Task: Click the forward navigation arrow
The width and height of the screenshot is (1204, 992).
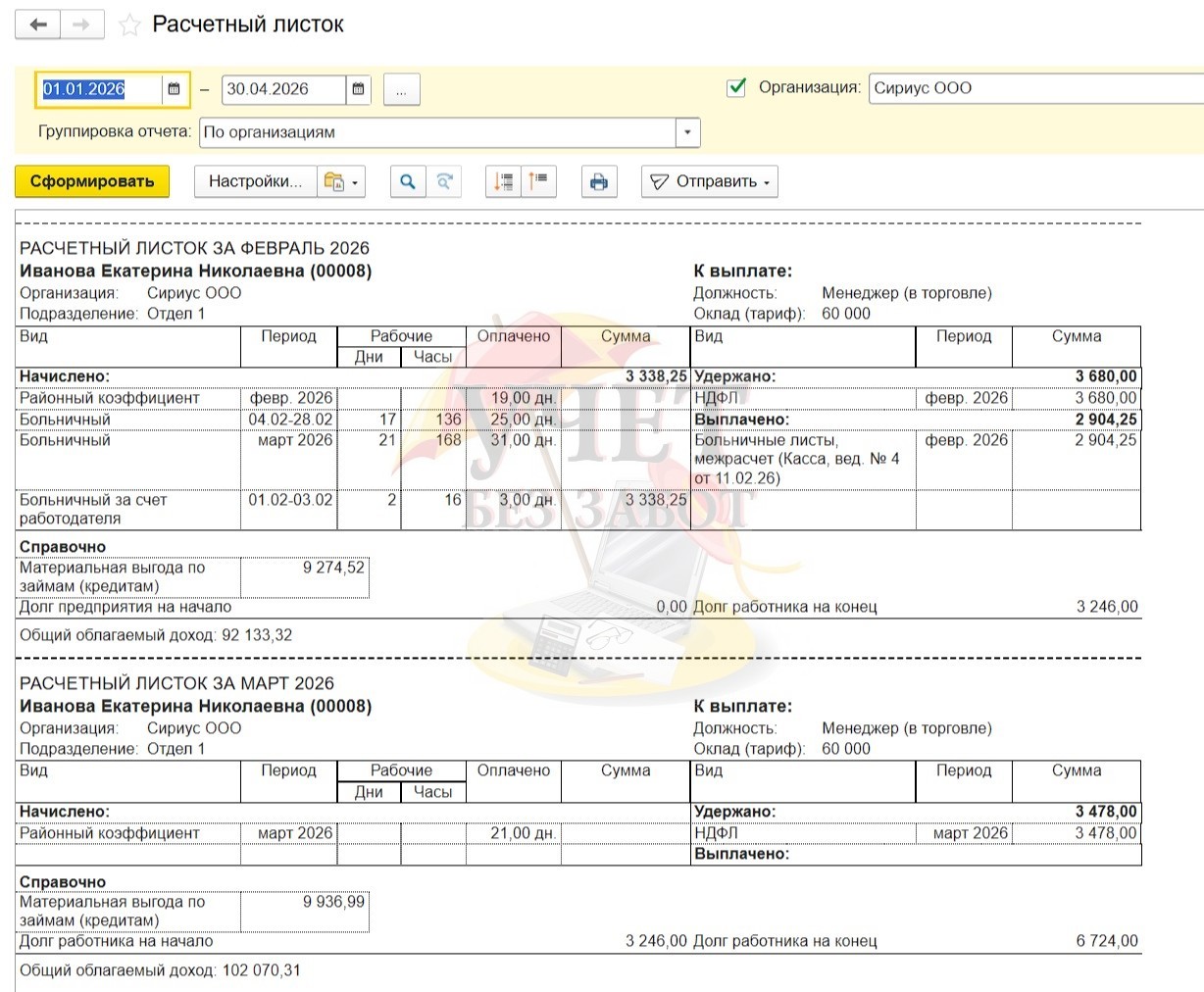Action: (x=83, y=25)
